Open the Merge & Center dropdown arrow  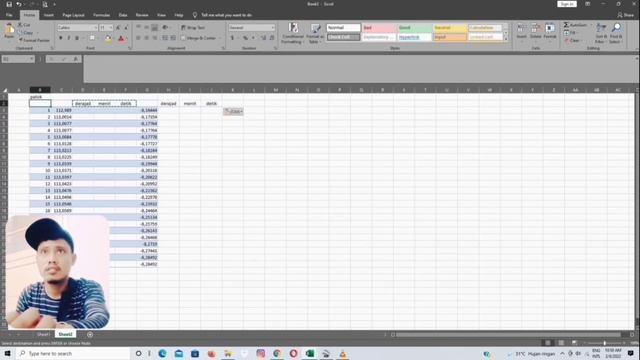(x=220, y=38)
